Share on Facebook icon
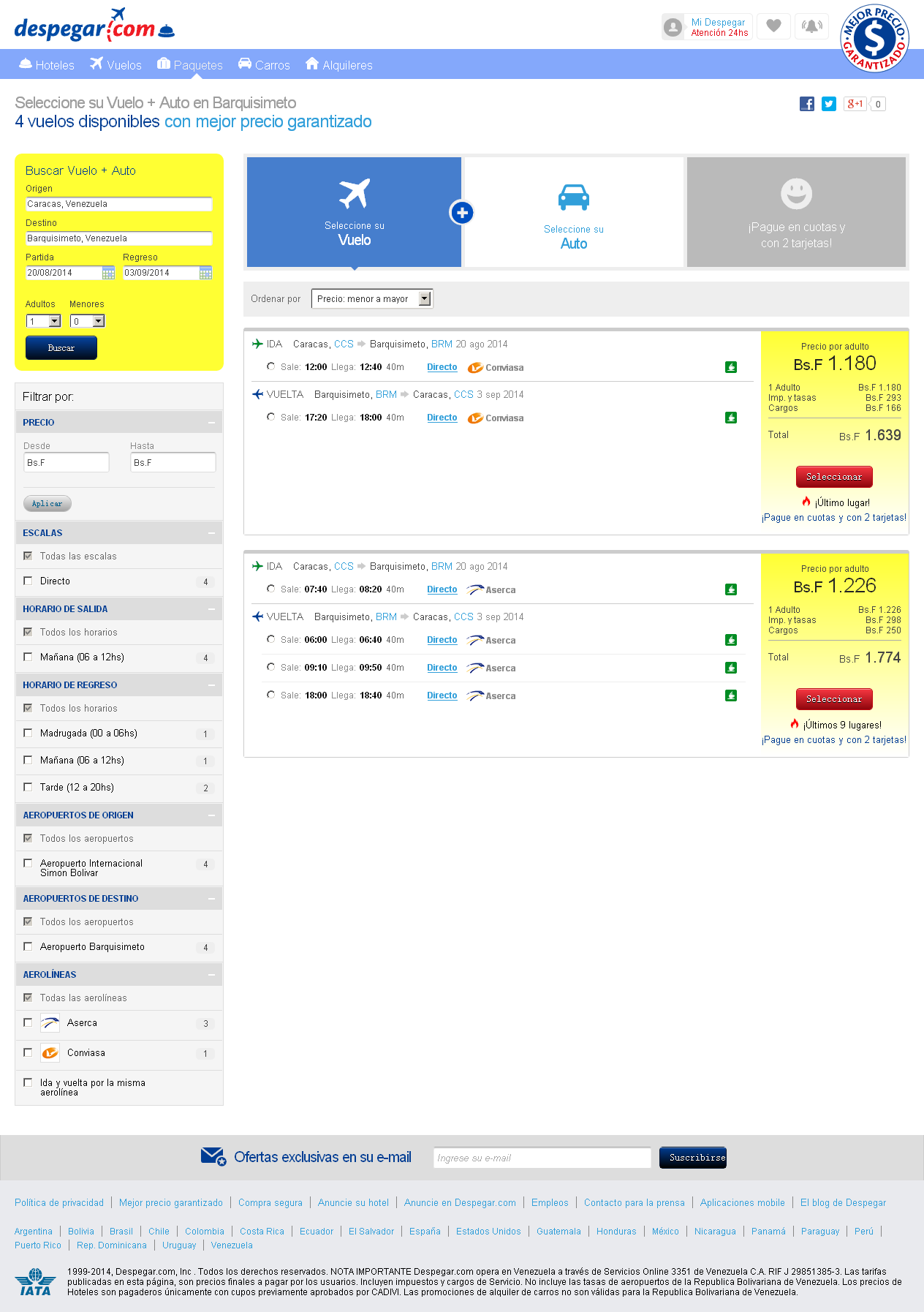The height and width of the screenshot is (1312, 924). click(x=807, y=104)
